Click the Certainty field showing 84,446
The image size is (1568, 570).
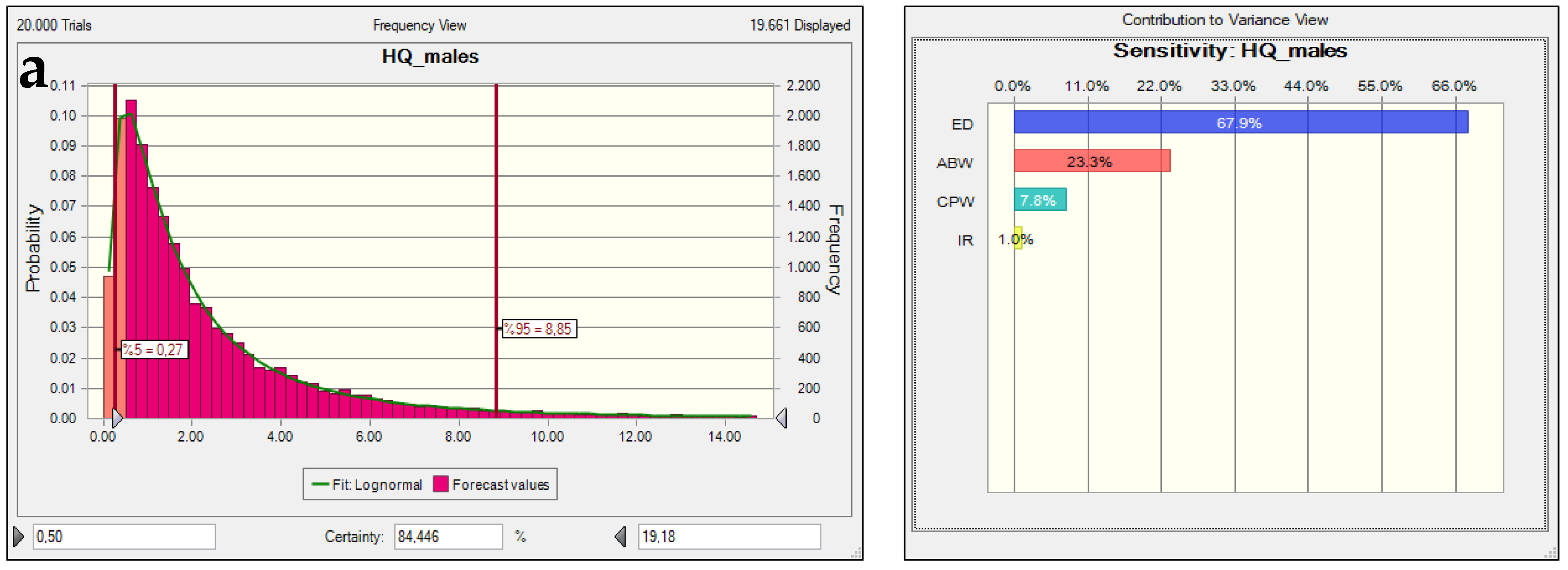click(x=448, y=536)
